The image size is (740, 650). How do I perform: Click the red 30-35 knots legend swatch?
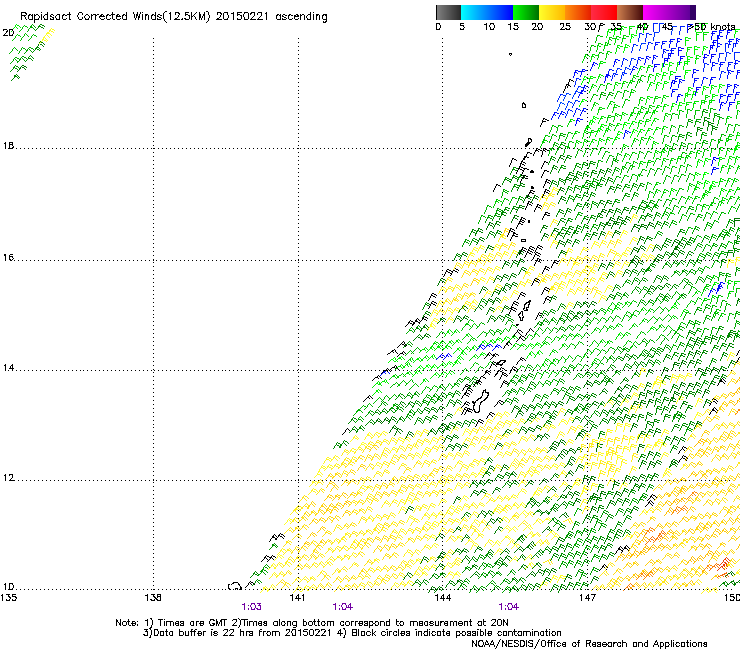click(x=604, y=12)
